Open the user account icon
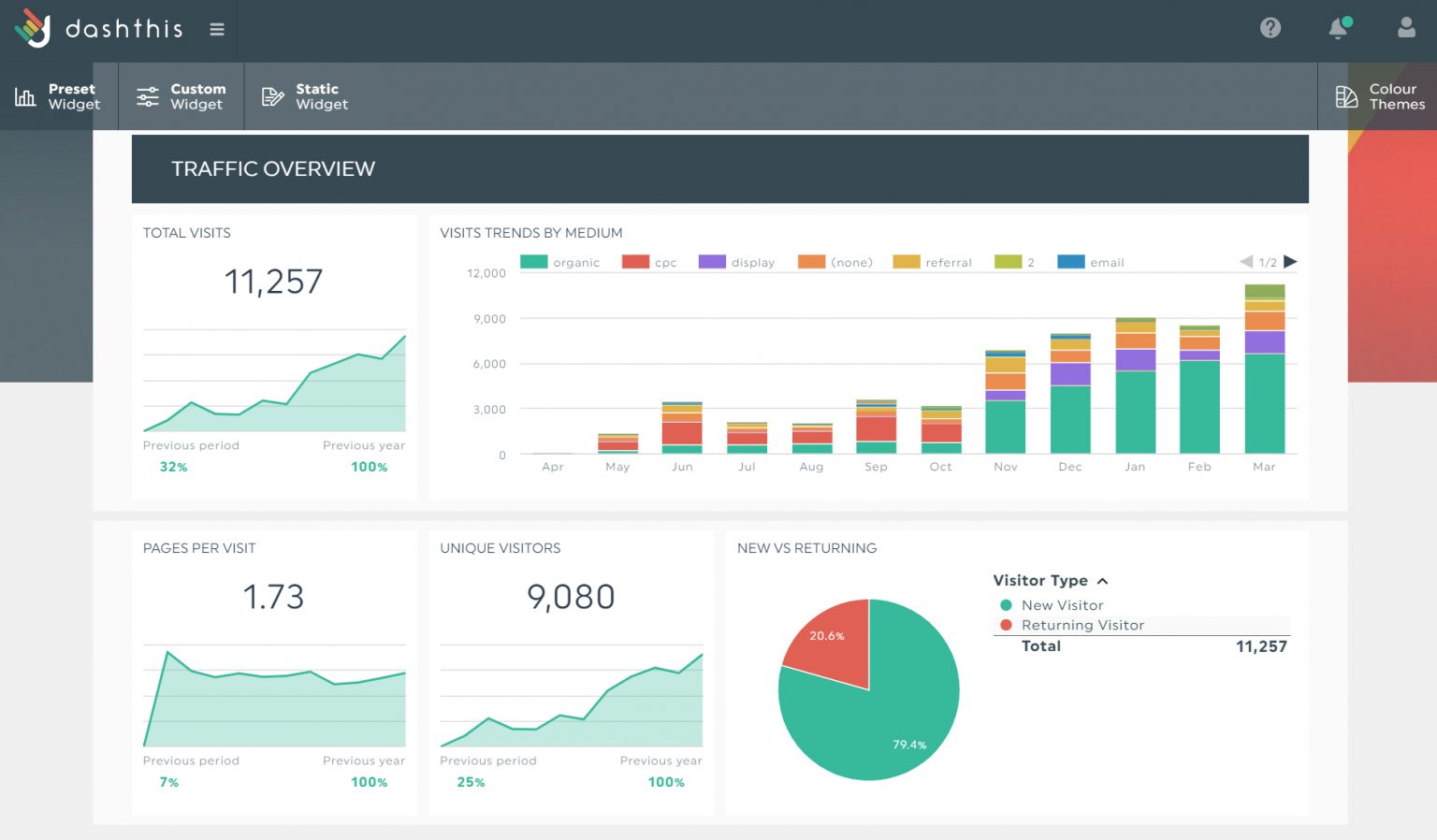Viewport: 1437px width, 840px height. (1405, 29)
